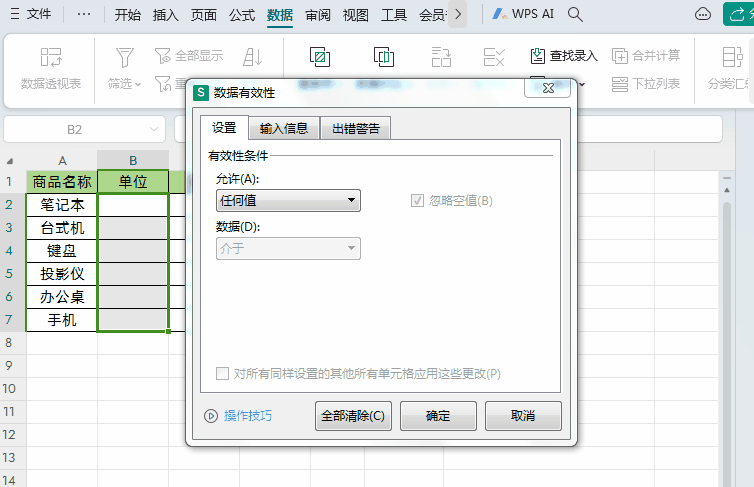Switch to the 公式 ribbon tab
The height and width of the screenshot is (487, 754).
pyautogui.click(x=241, y=15)
